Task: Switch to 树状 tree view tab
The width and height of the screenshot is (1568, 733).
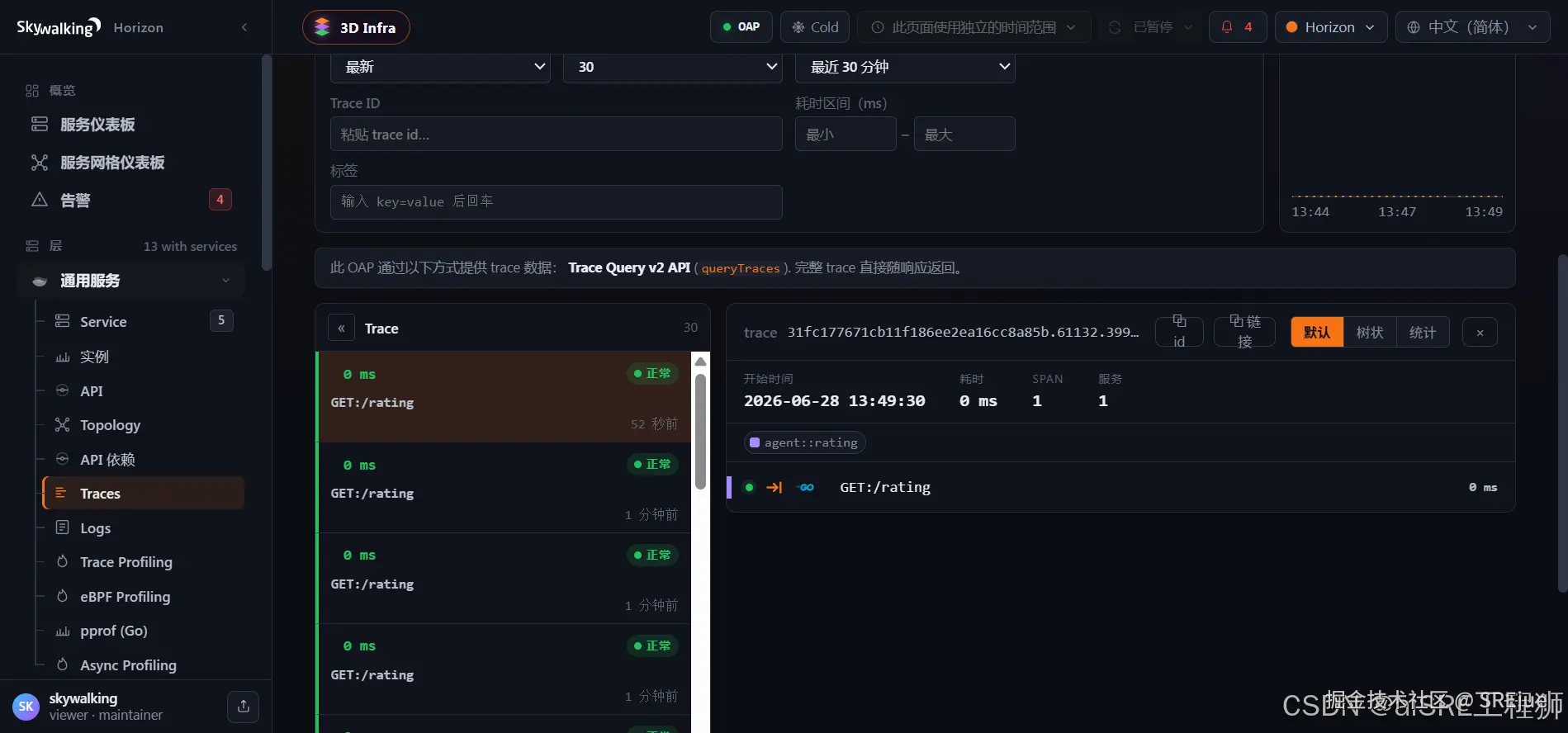Action: click(x=1370, y=332)
